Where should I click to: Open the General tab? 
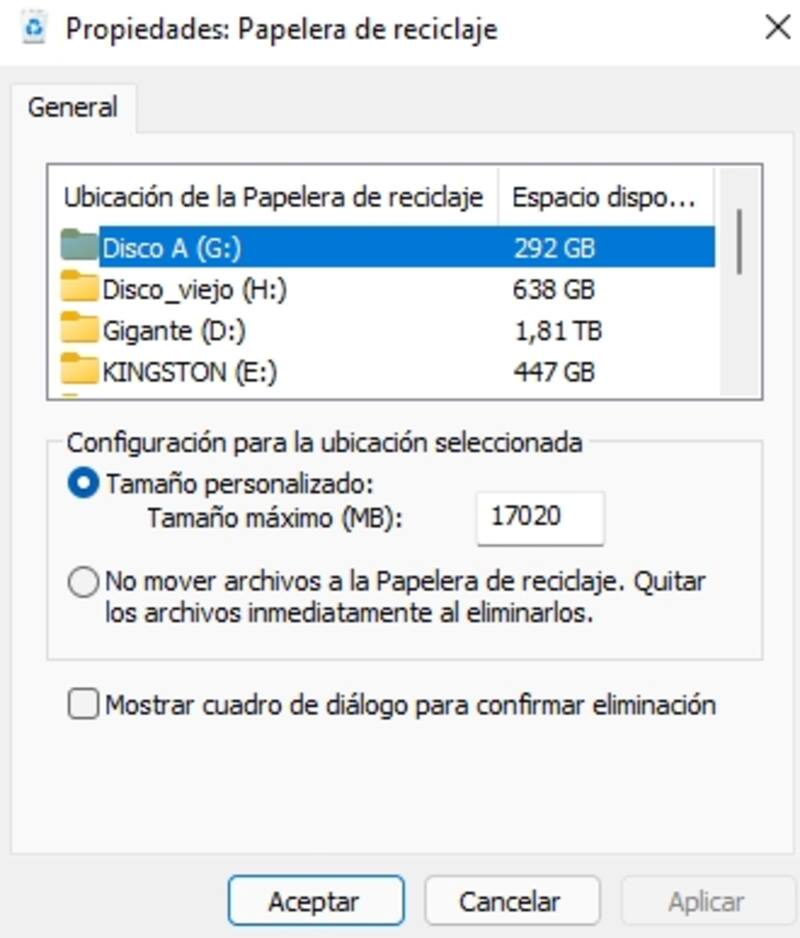click(73, 107)
